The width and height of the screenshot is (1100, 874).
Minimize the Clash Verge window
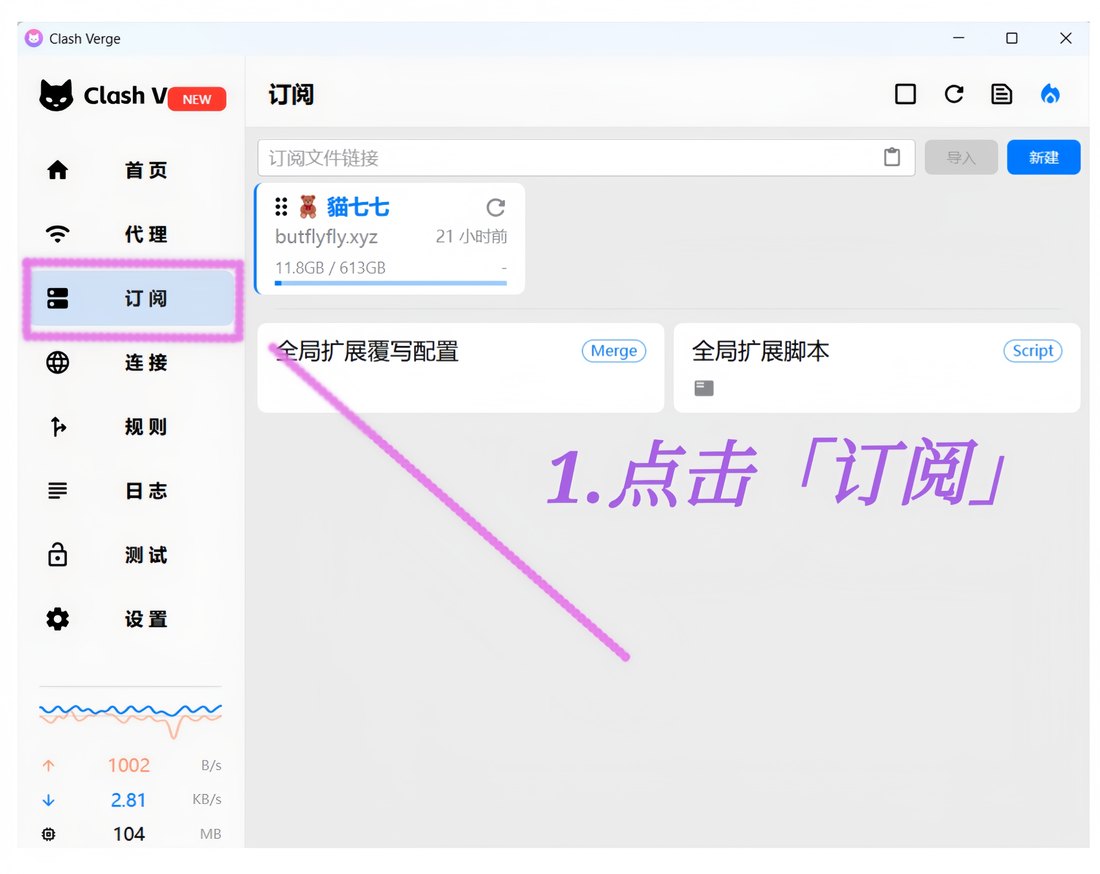pos(958,38)
